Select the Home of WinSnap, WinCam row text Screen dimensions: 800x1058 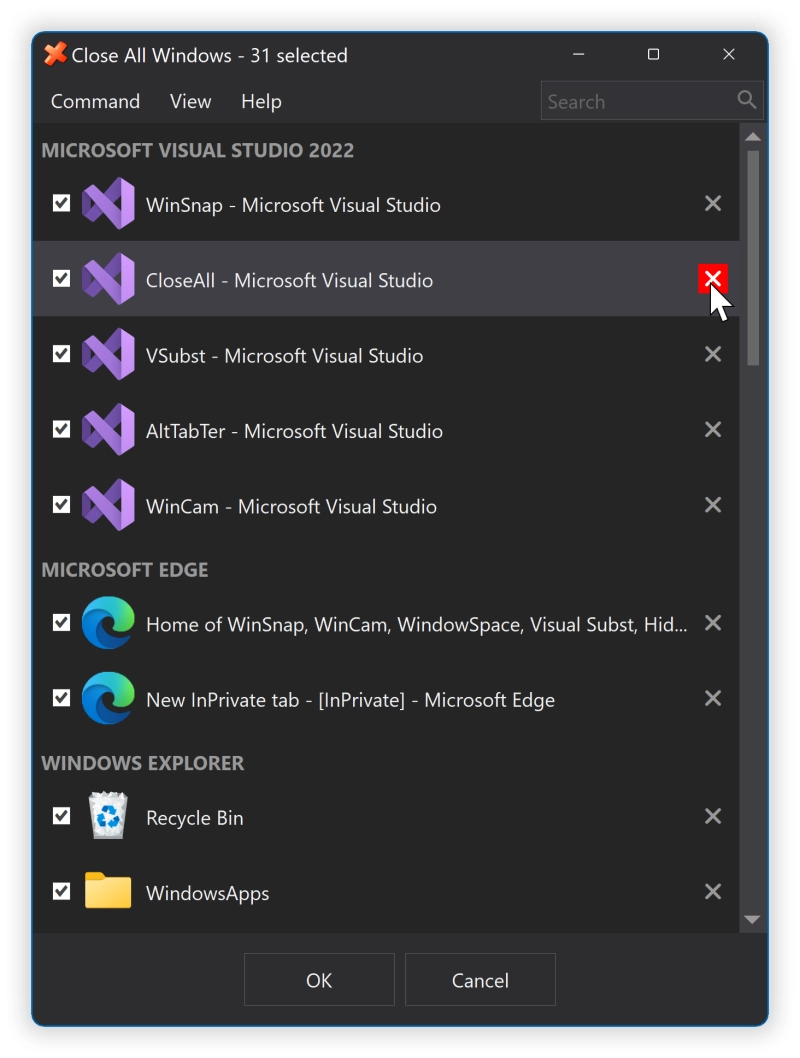pyautogui.click(x=417, y=625)
